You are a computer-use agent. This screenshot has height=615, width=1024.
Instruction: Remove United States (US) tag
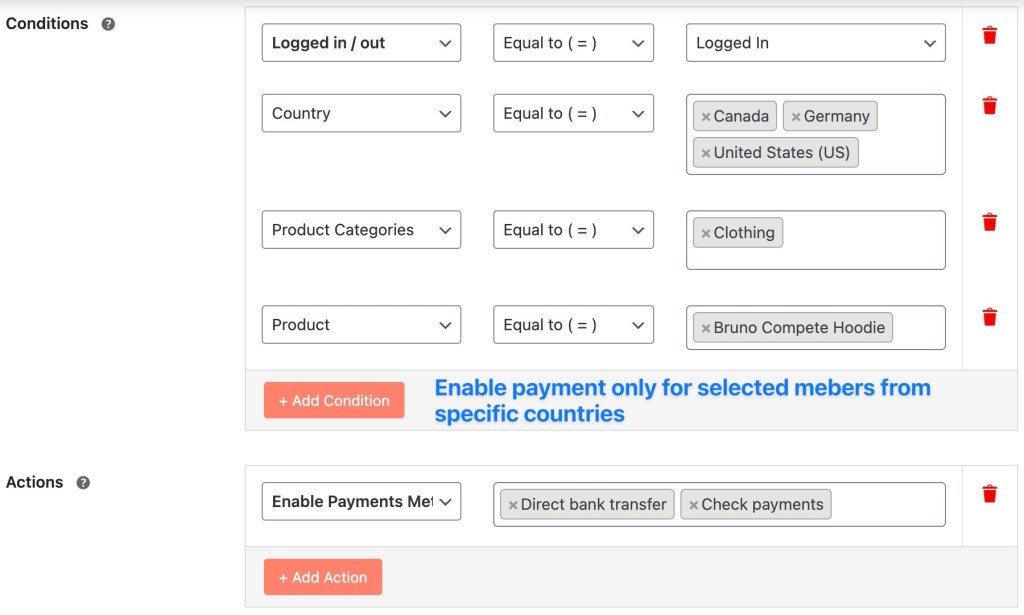[x=705, y=153]
